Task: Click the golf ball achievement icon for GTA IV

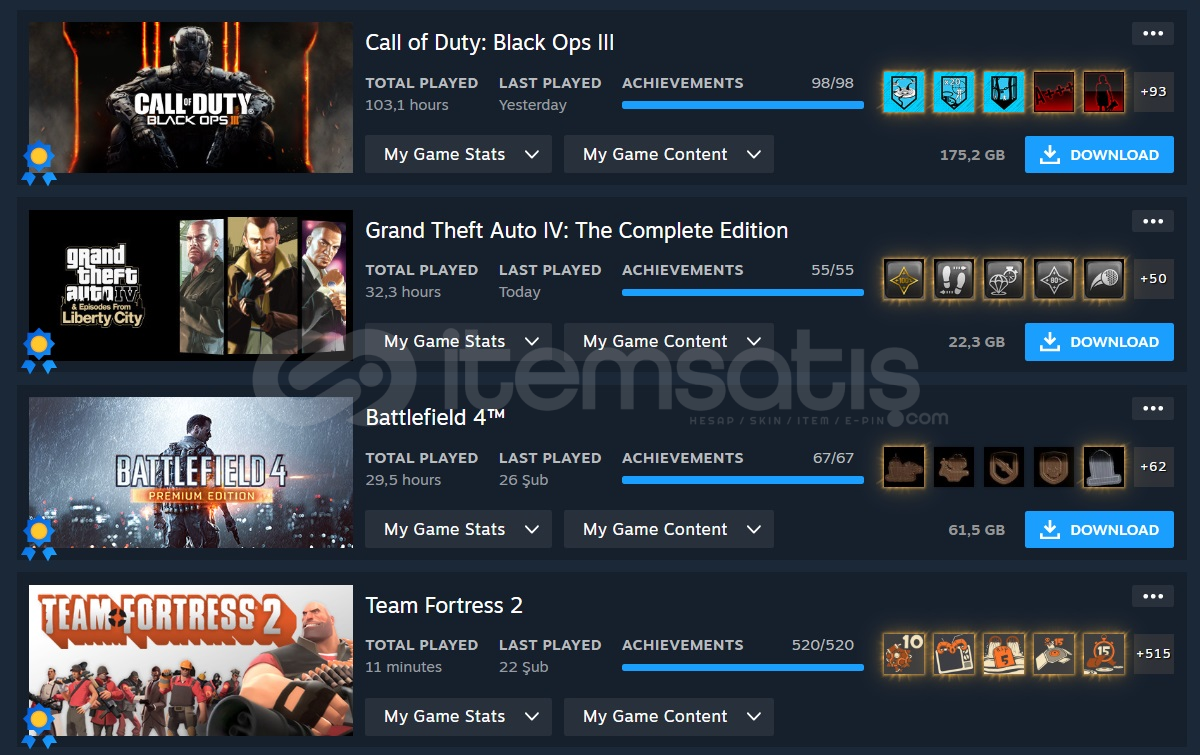Action: tap(1104, 279)
